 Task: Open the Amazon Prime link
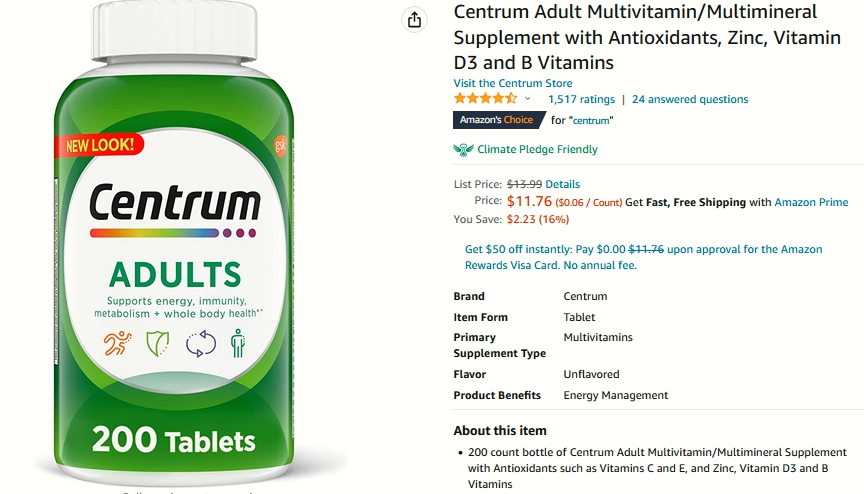[811, 202]
